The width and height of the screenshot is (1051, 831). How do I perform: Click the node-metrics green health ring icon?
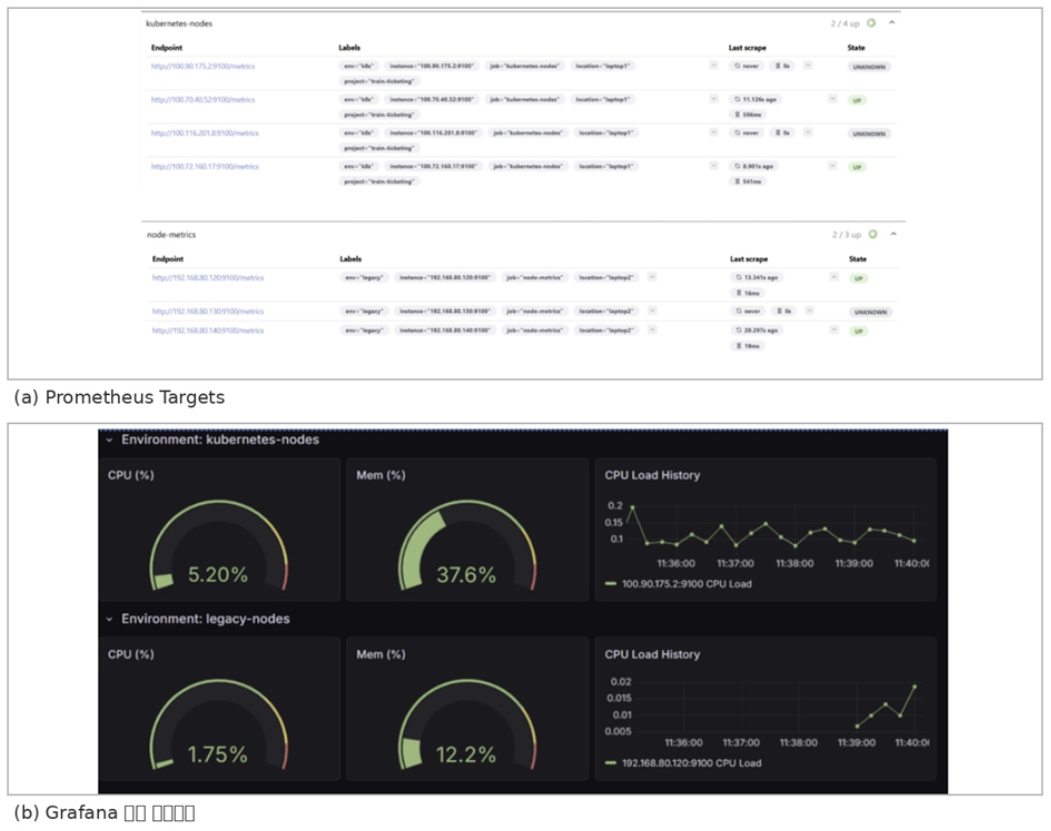coord(873,235)
